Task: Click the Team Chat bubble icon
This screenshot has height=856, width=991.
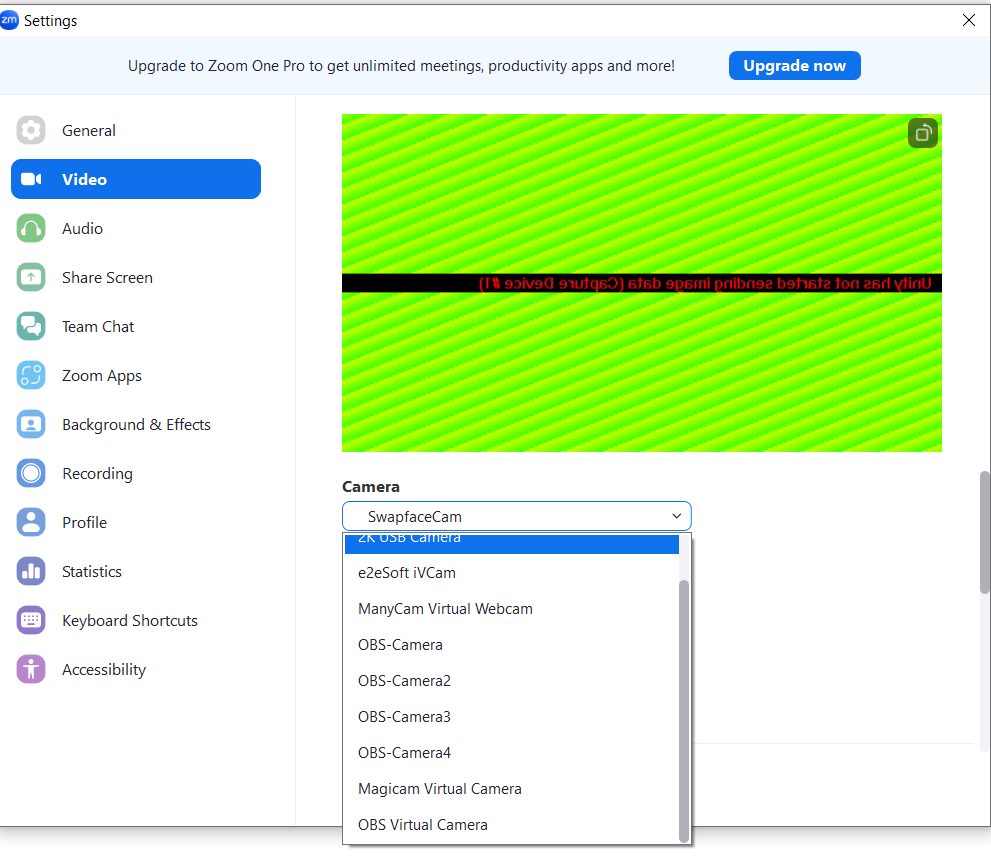Action: [31, 326]
